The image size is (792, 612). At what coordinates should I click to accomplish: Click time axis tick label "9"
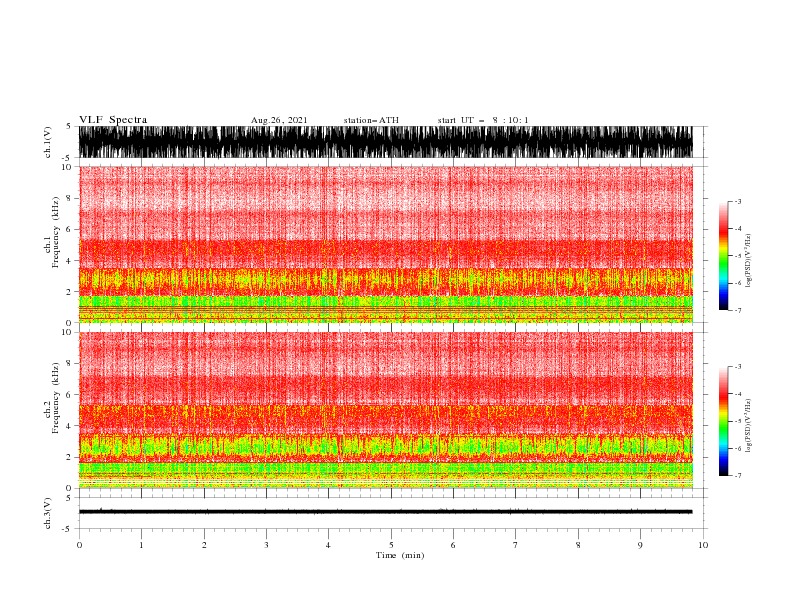pos(640,545)
